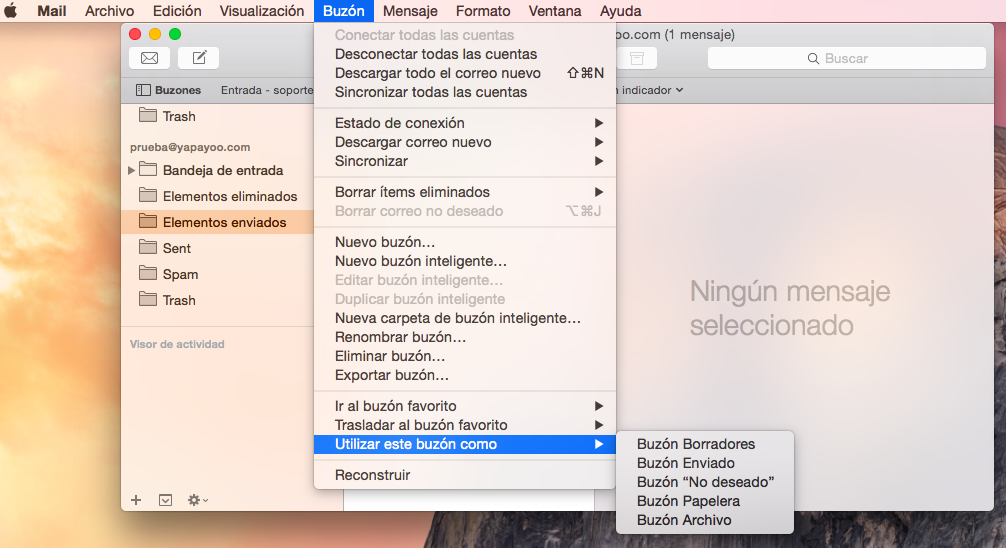Open the gear action menu in sidebar
The width and height of the screenshot is (1006, 548).
[x=197, y=500]
